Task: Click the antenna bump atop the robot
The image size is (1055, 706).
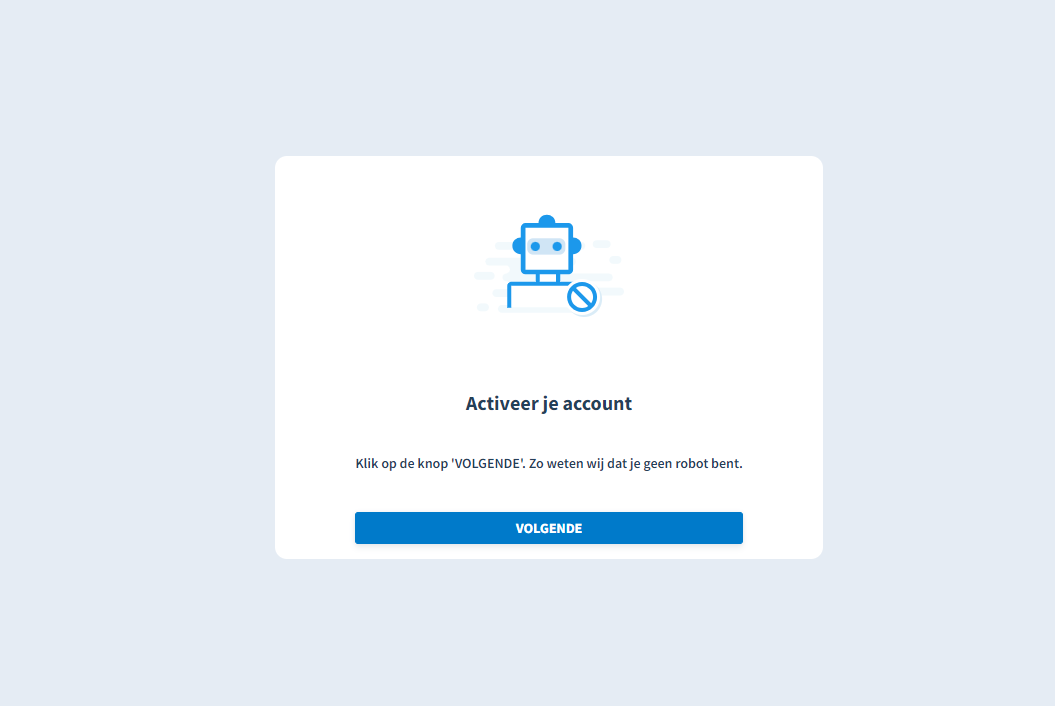Action: click(x=547, y=220)
